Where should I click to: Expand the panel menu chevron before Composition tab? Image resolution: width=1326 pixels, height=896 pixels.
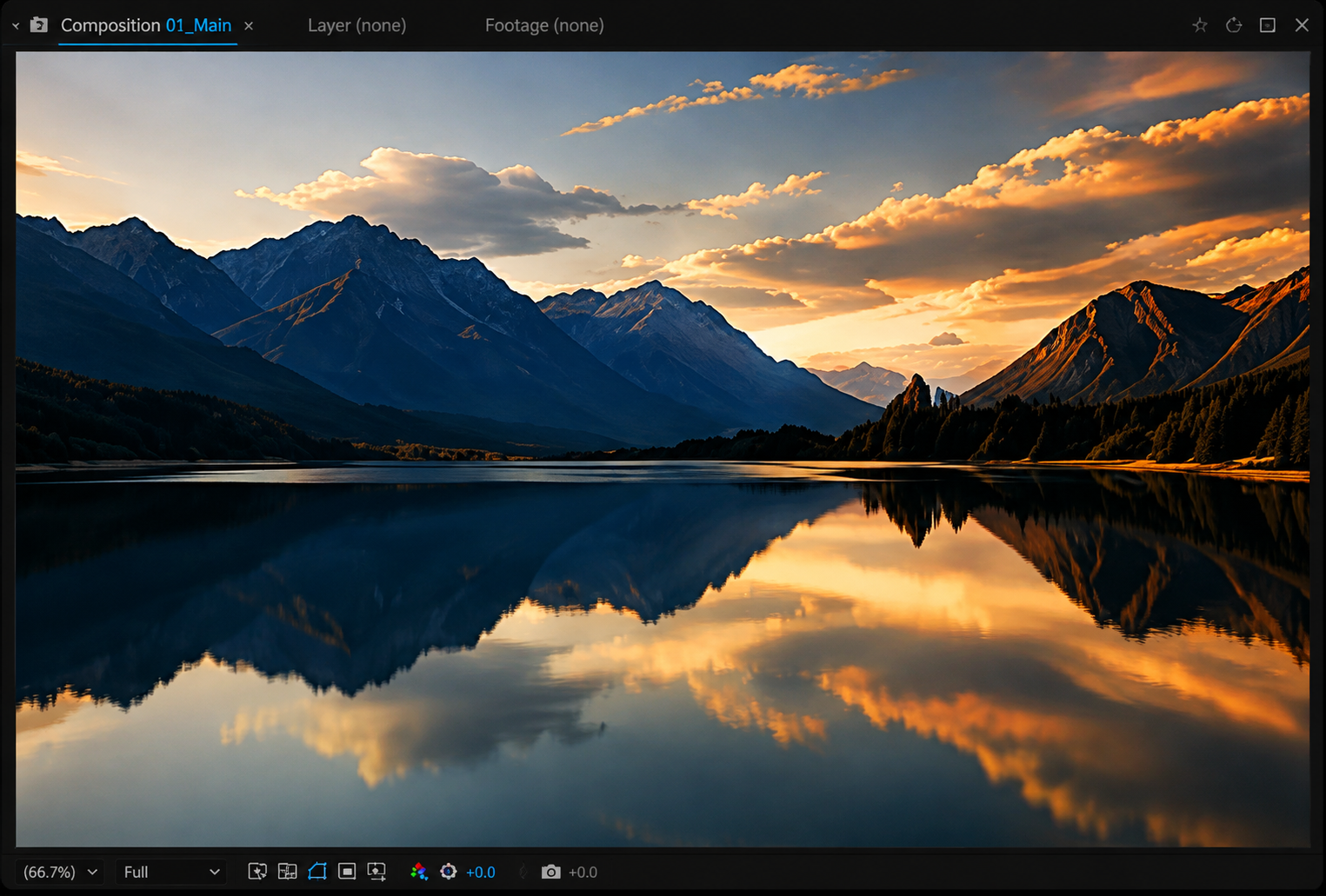16,26
